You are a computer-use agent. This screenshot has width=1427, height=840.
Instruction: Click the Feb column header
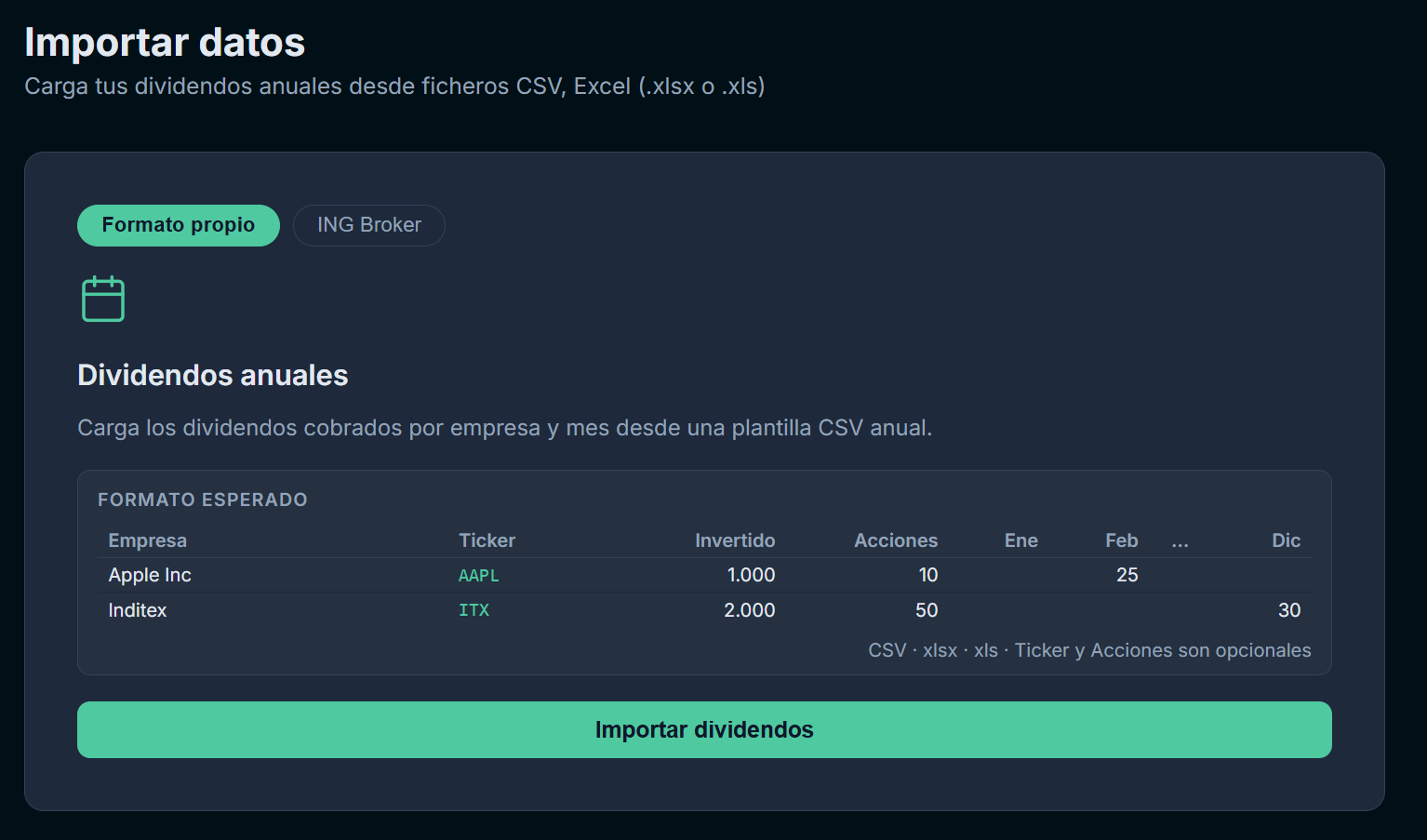1122,540
